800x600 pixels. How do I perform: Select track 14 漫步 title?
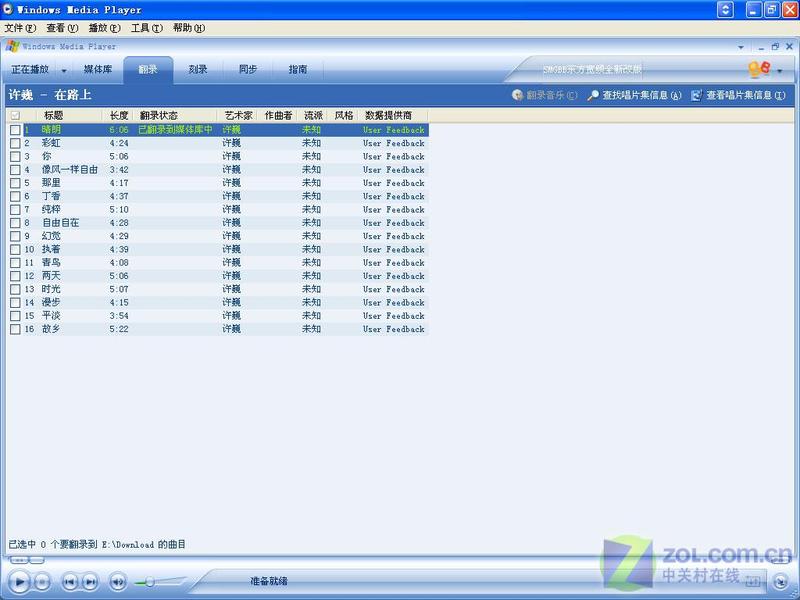[x=51, y=303]
